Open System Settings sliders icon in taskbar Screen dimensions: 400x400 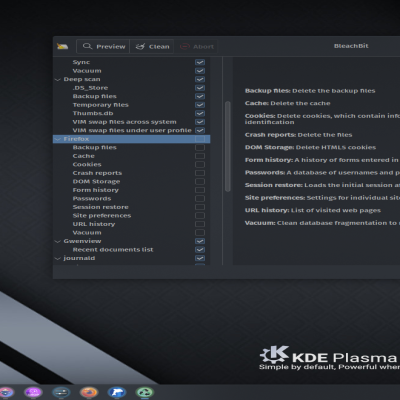point(61,392)
